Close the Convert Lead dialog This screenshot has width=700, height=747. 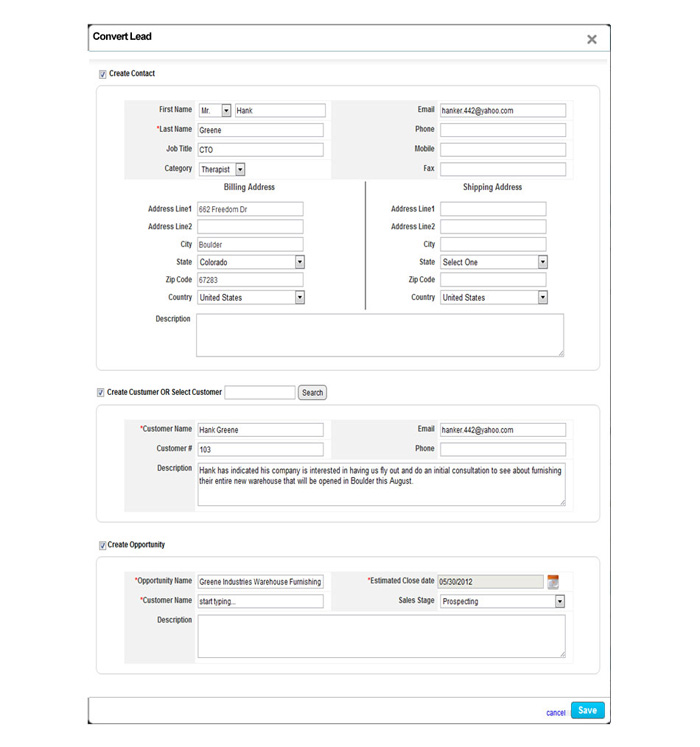tap(591, 39)
